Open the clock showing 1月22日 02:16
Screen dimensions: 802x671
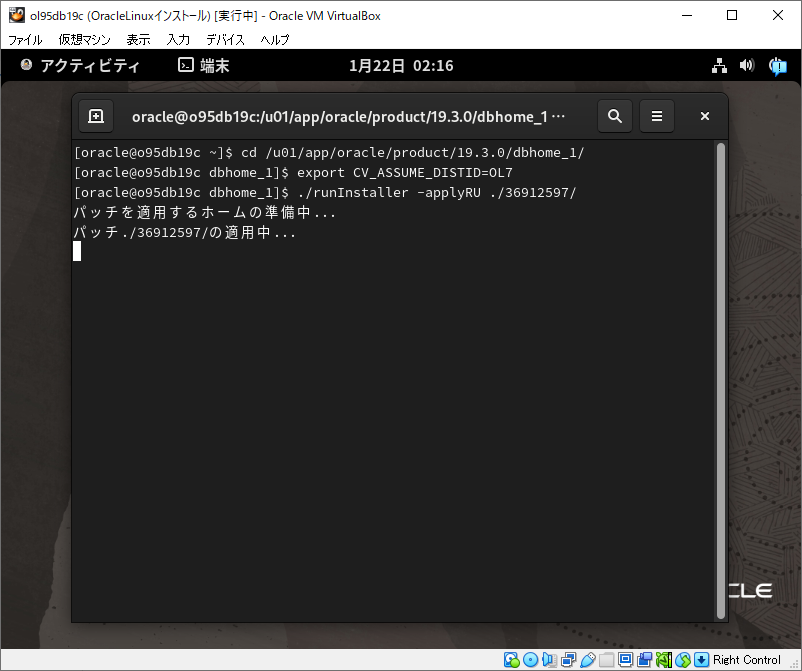click(401, 65)
